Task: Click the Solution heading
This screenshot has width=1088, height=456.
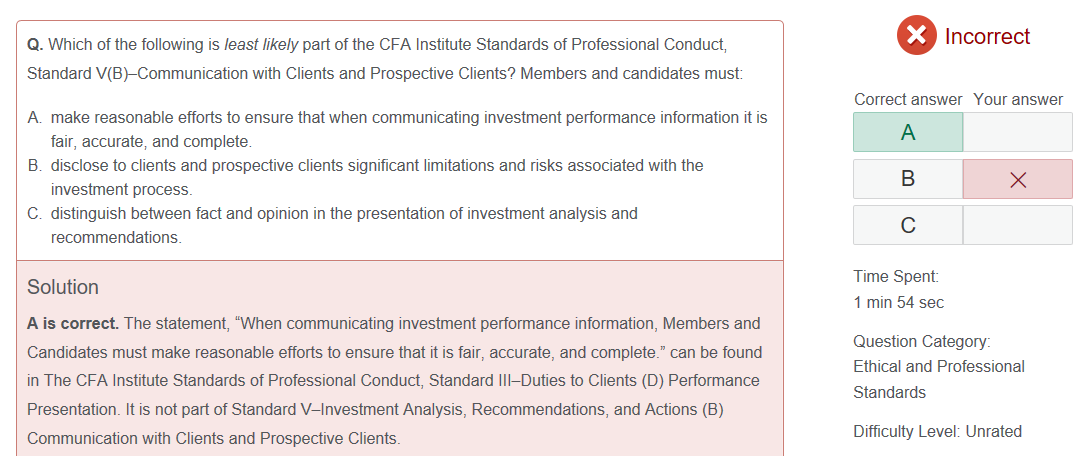Action: 62,287
